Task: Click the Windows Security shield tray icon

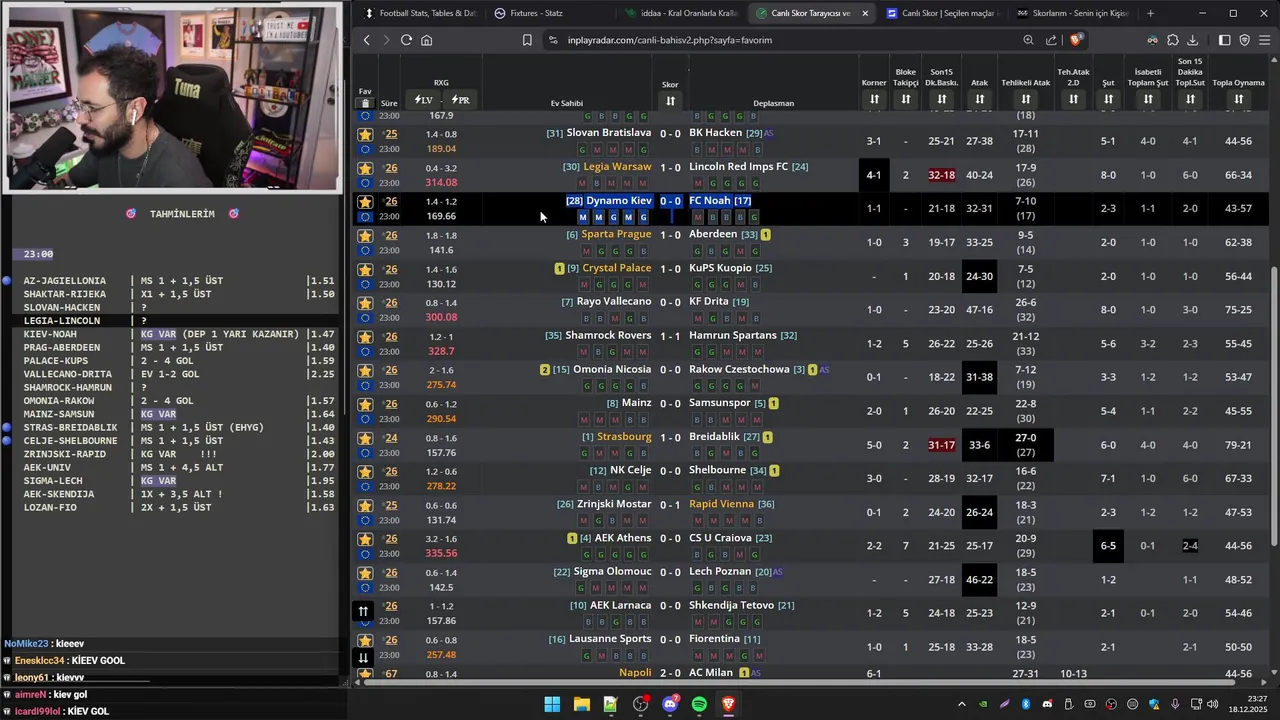Action: (x=1154, y=704)
